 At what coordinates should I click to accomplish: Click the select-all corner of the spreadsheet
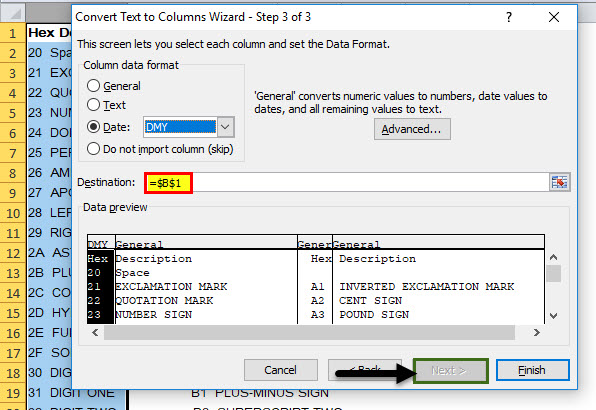pos(13,13)
